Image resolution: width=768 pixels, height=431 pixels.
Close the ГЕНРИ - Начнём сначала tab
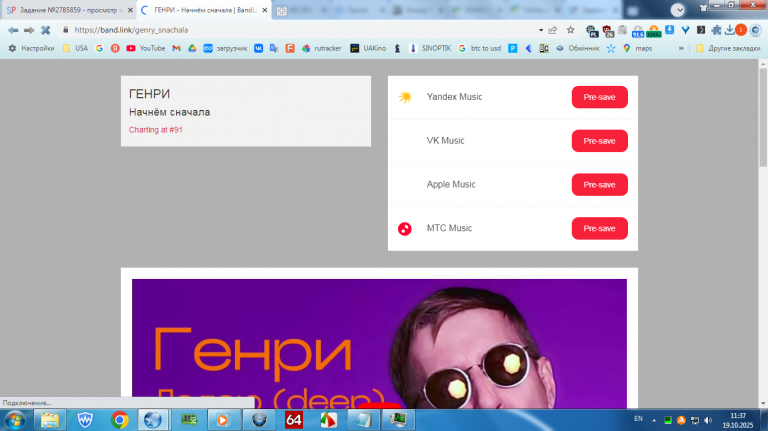[x=264, y=10]
